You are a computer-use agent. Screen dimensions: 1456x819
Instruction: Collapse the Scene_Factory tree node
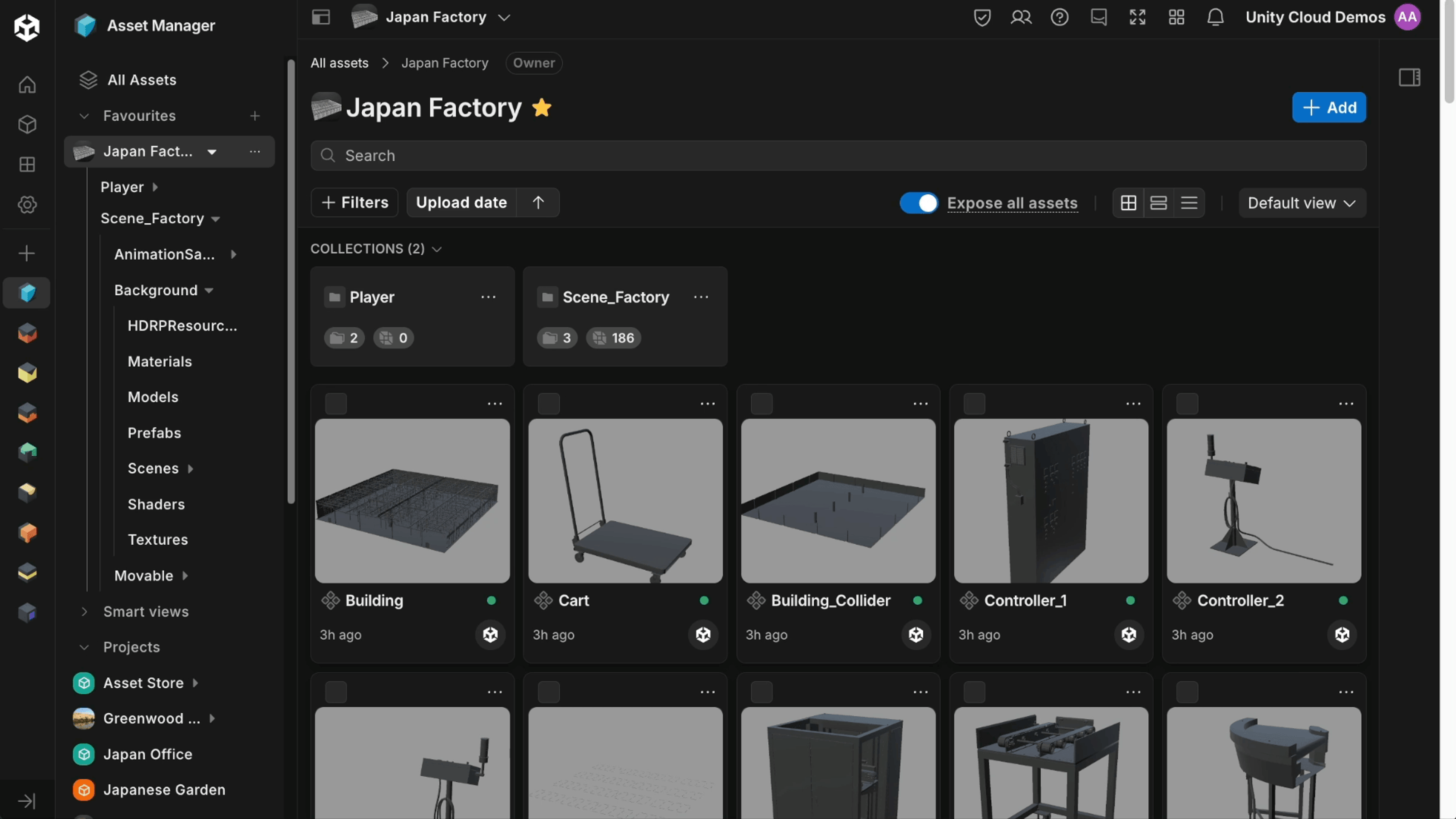(215, 219)
